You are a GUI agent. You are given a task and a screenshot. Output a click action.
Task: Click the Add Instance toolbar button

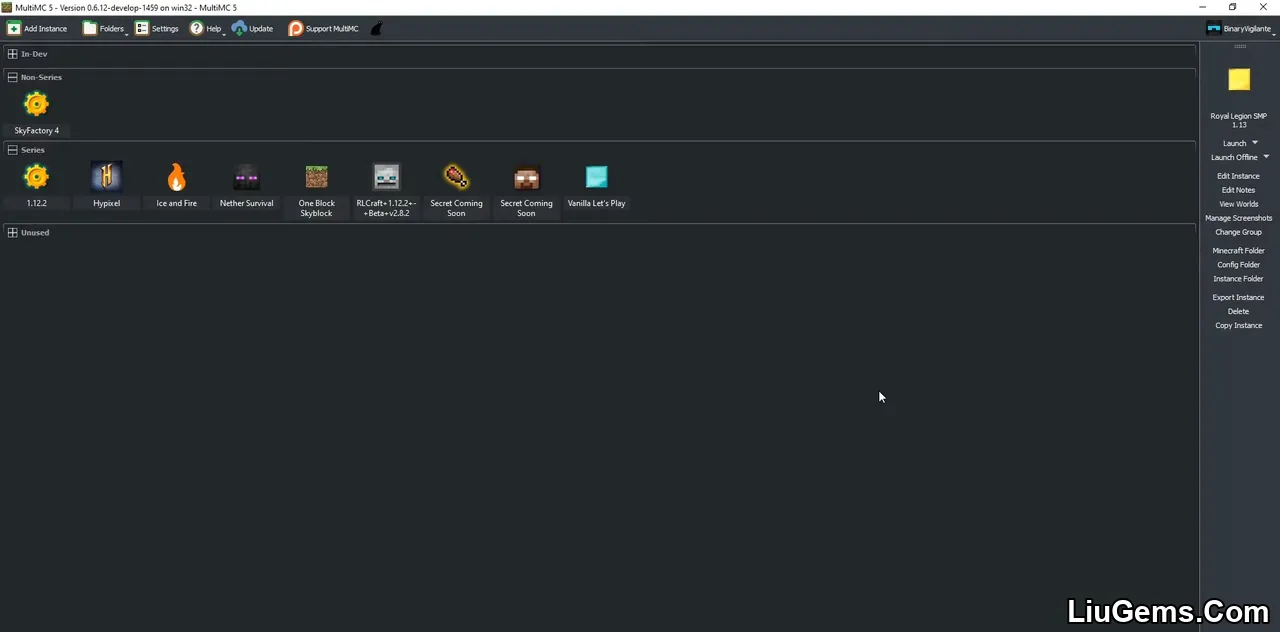pos(37,29)
